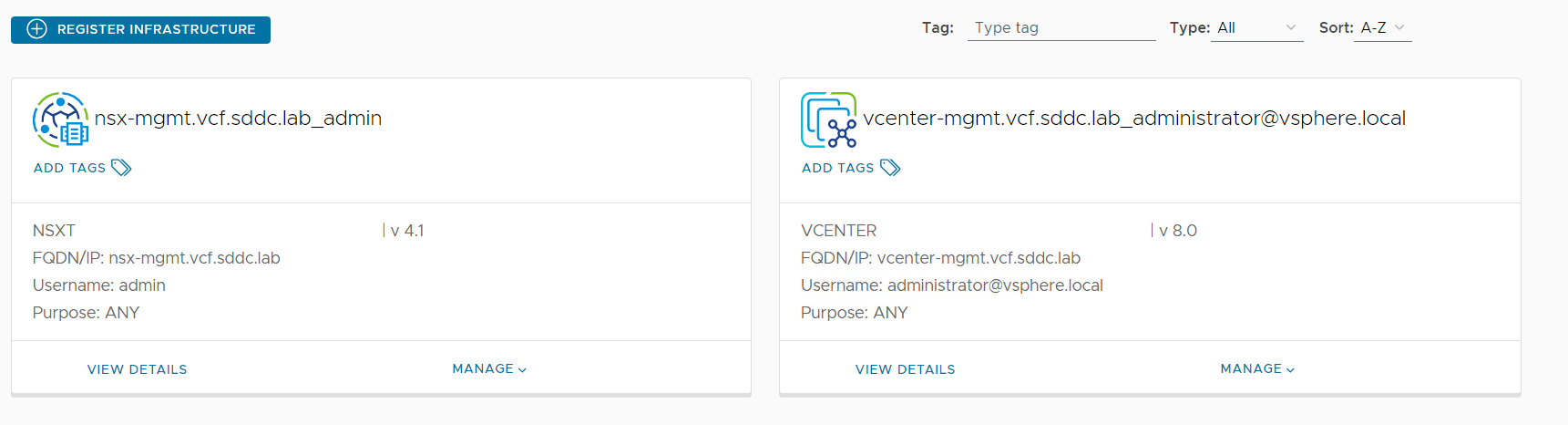
Task: View details of the nsx-mgmt infrastructure
Action: [x=138, y=369]
